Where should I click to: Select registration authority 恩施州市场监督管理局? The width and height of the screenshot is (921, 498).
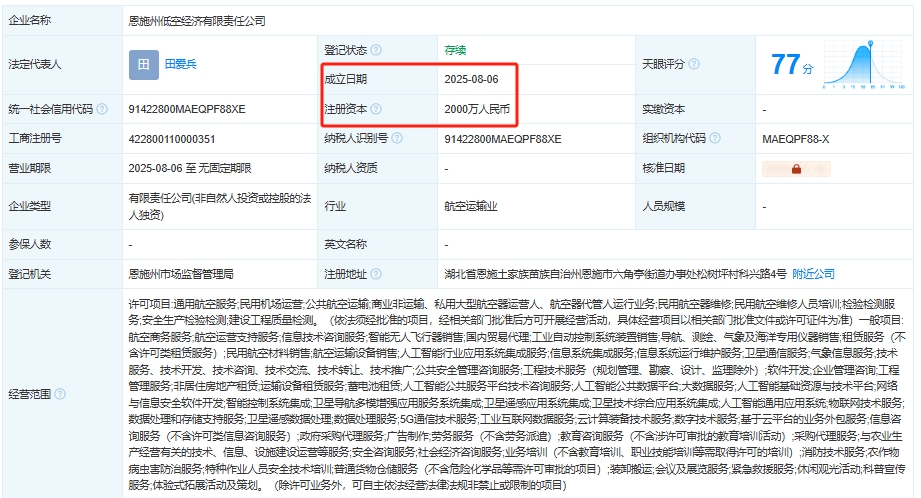181,274
